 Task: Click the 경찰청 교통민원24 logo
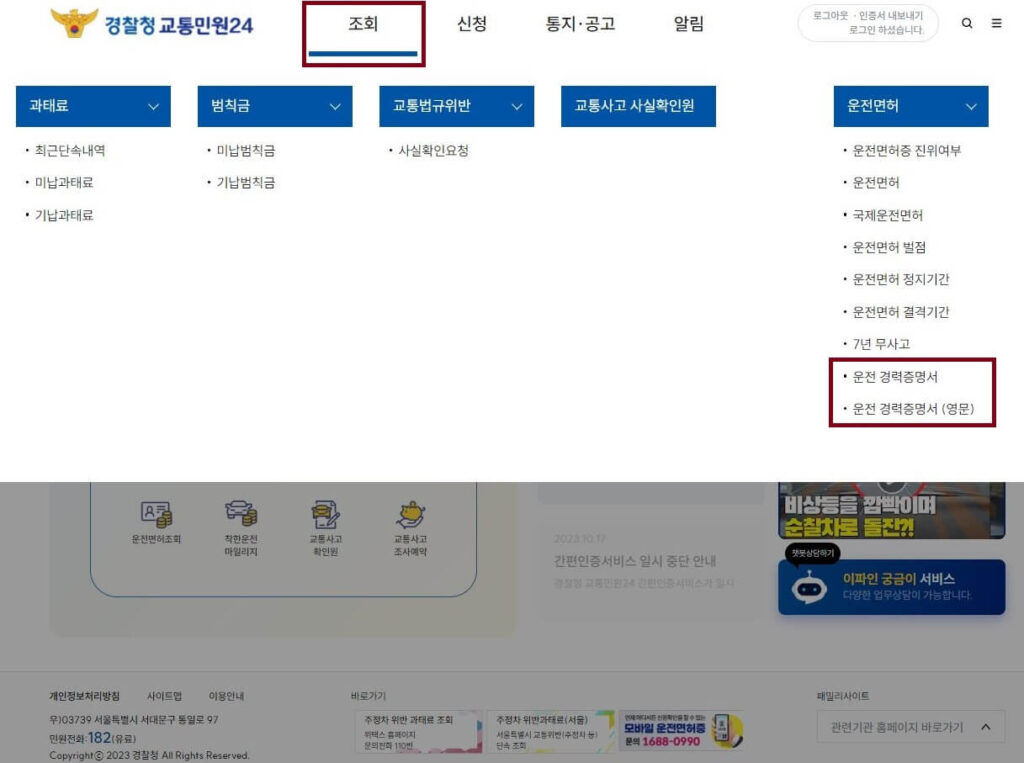pyautogui.click(x=152, y=24)
